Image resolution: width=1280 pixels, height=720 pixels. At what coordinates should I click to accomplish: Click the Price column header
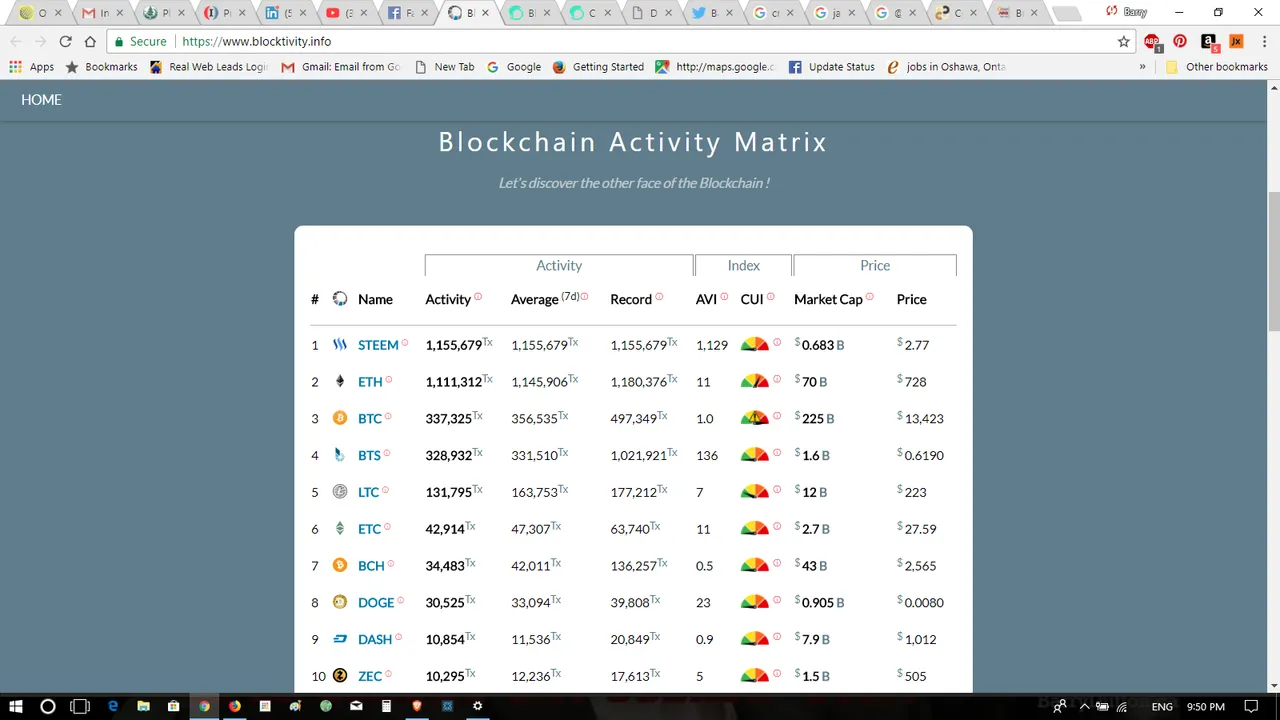pyautogui.click(x=912, y=299)
